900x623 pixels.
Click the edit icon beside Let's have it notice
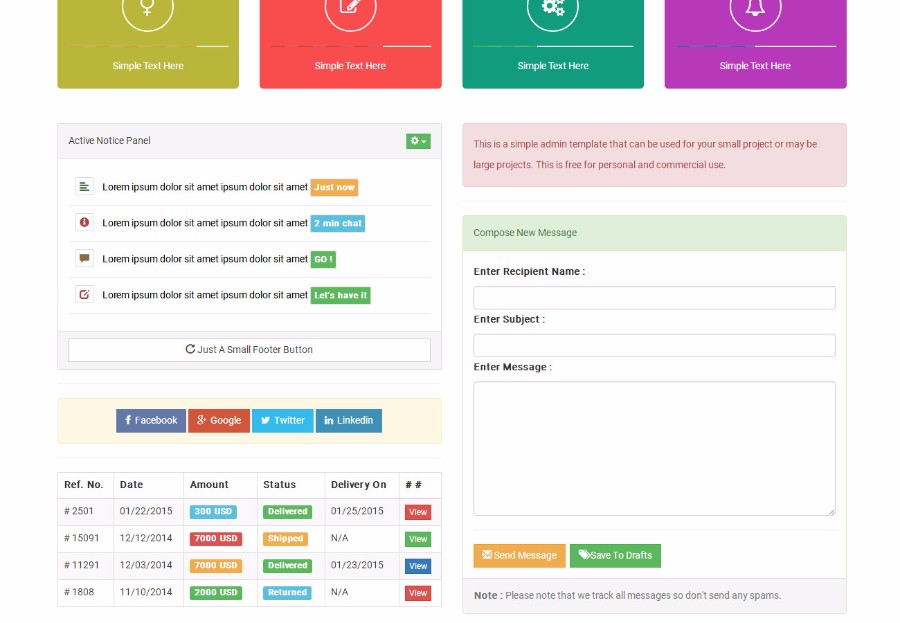coord(84,295)
